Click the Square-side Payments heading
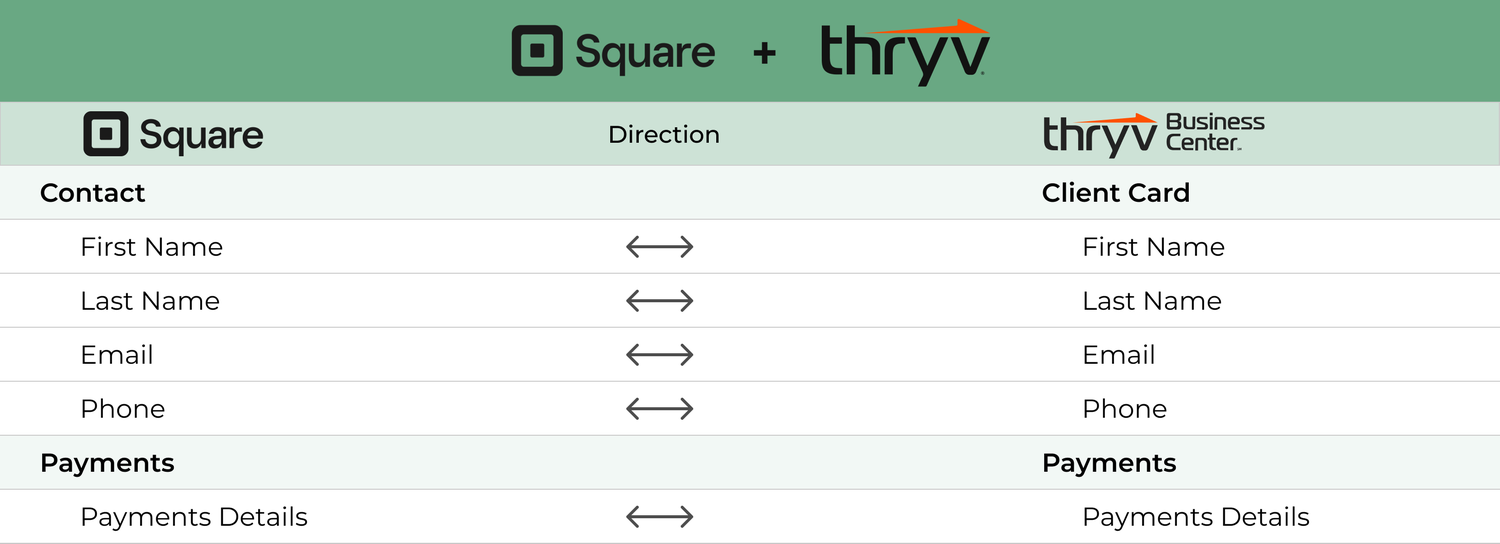The image size is (1500, 544). 107,463
